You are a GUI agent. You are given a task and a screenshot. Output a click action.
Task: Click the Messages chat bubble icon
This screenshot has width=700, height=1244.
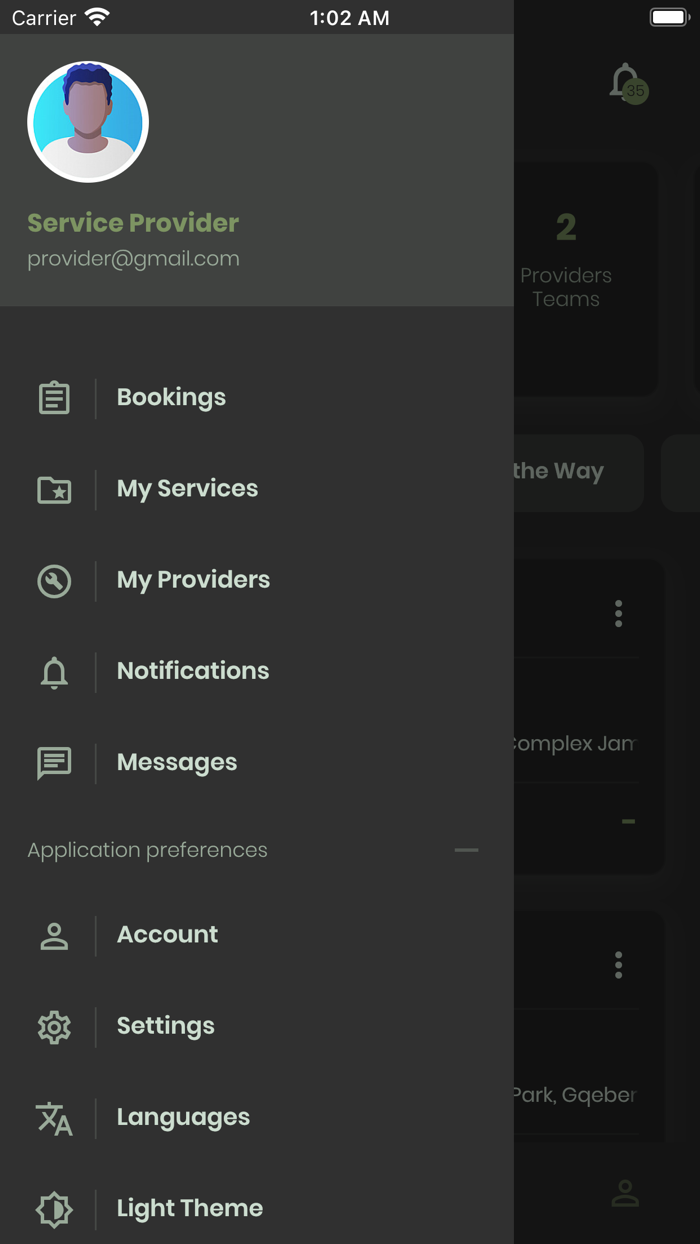point(53,762)
